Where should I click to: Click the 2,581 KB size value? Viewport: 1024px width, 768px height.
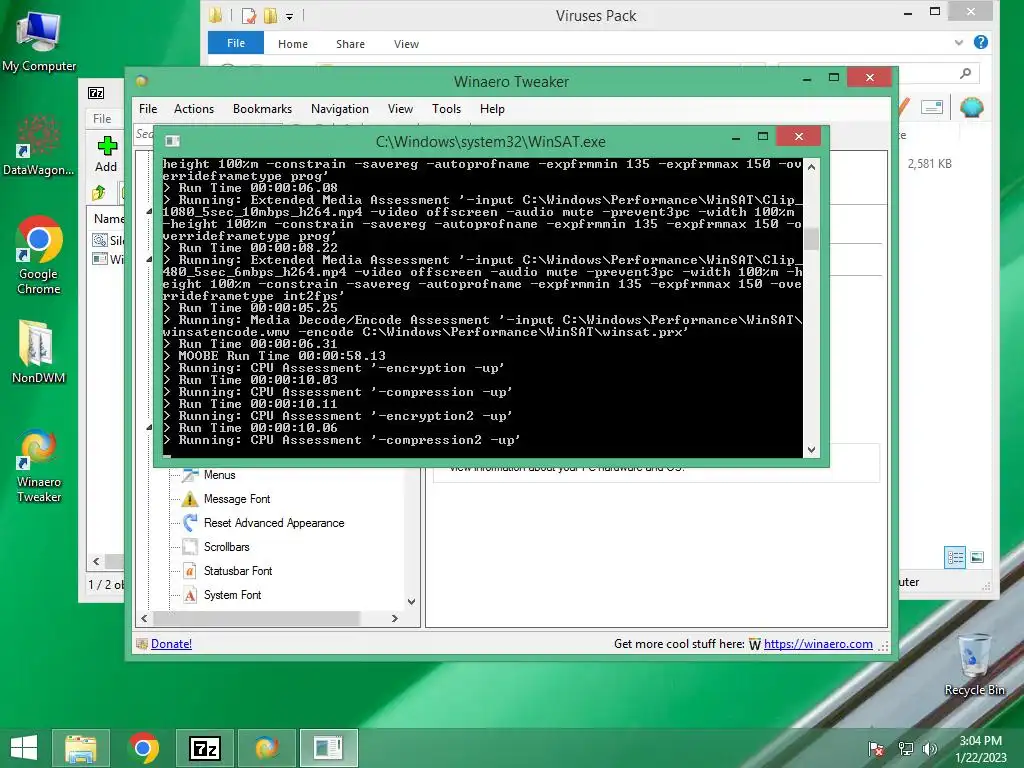click(x=929, y=164)
